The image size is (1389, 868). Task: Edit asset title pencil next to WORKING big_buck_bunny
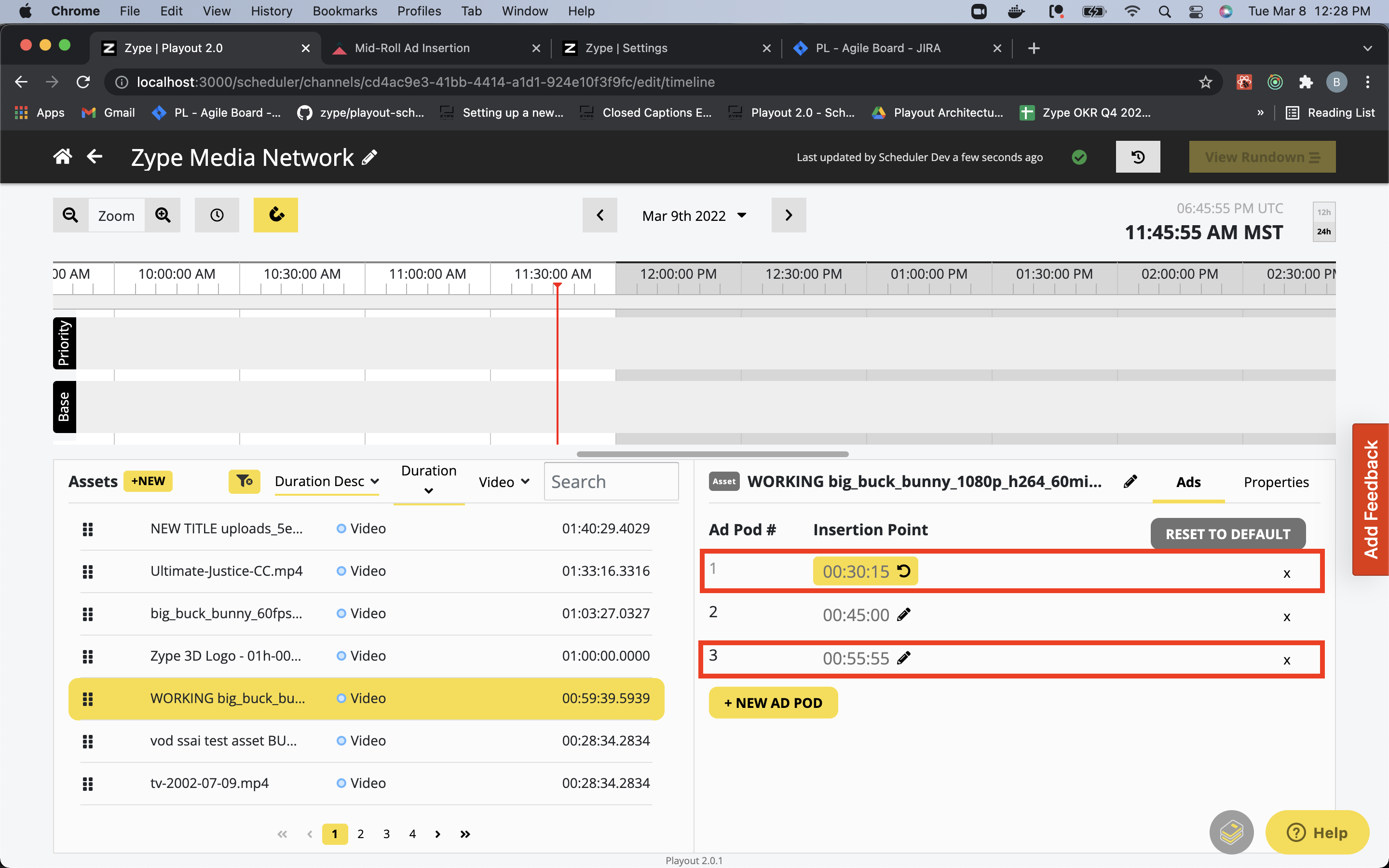click(1130, 482)
